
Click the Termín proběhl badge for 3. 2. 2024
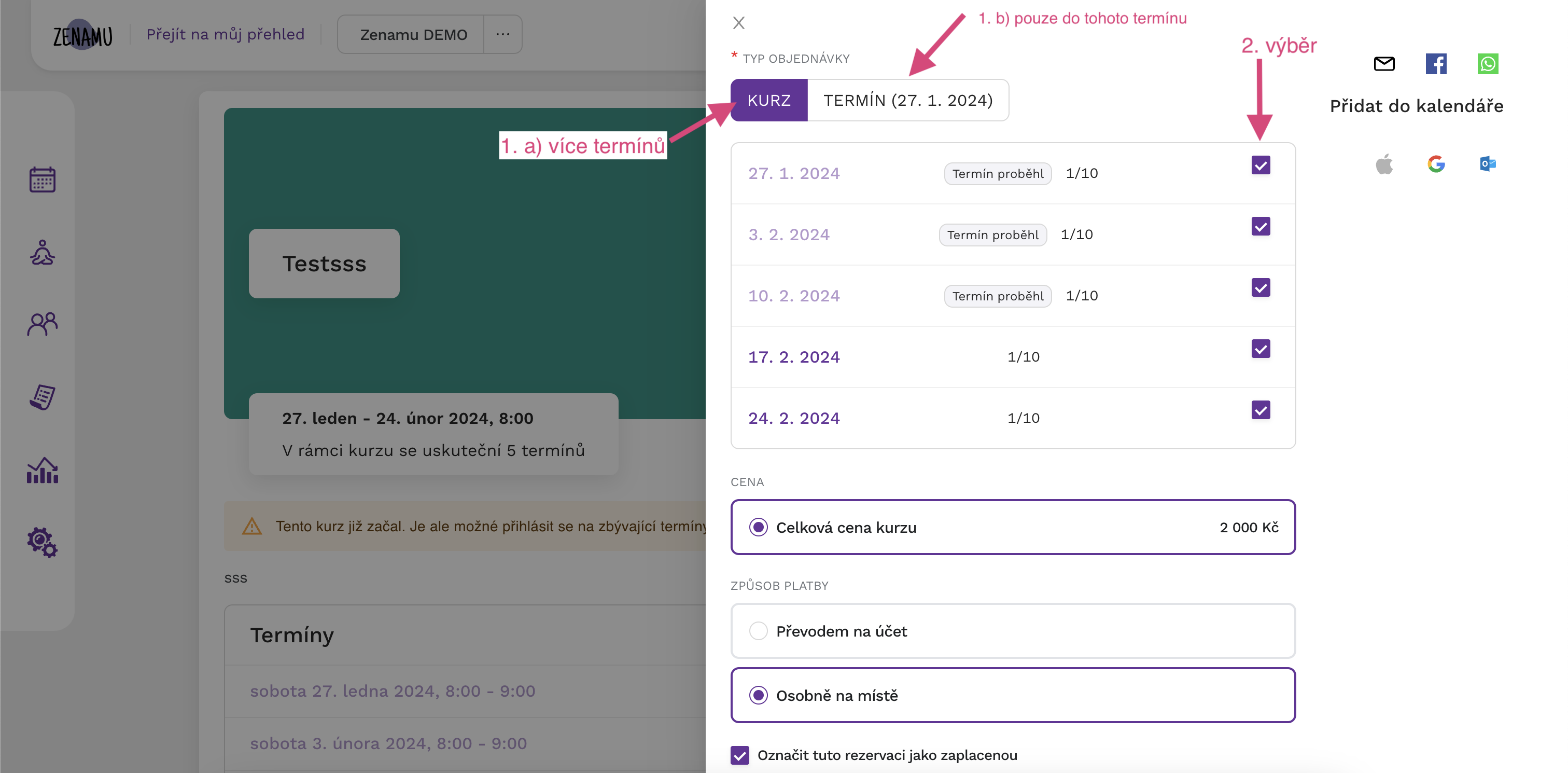(993, 234)
